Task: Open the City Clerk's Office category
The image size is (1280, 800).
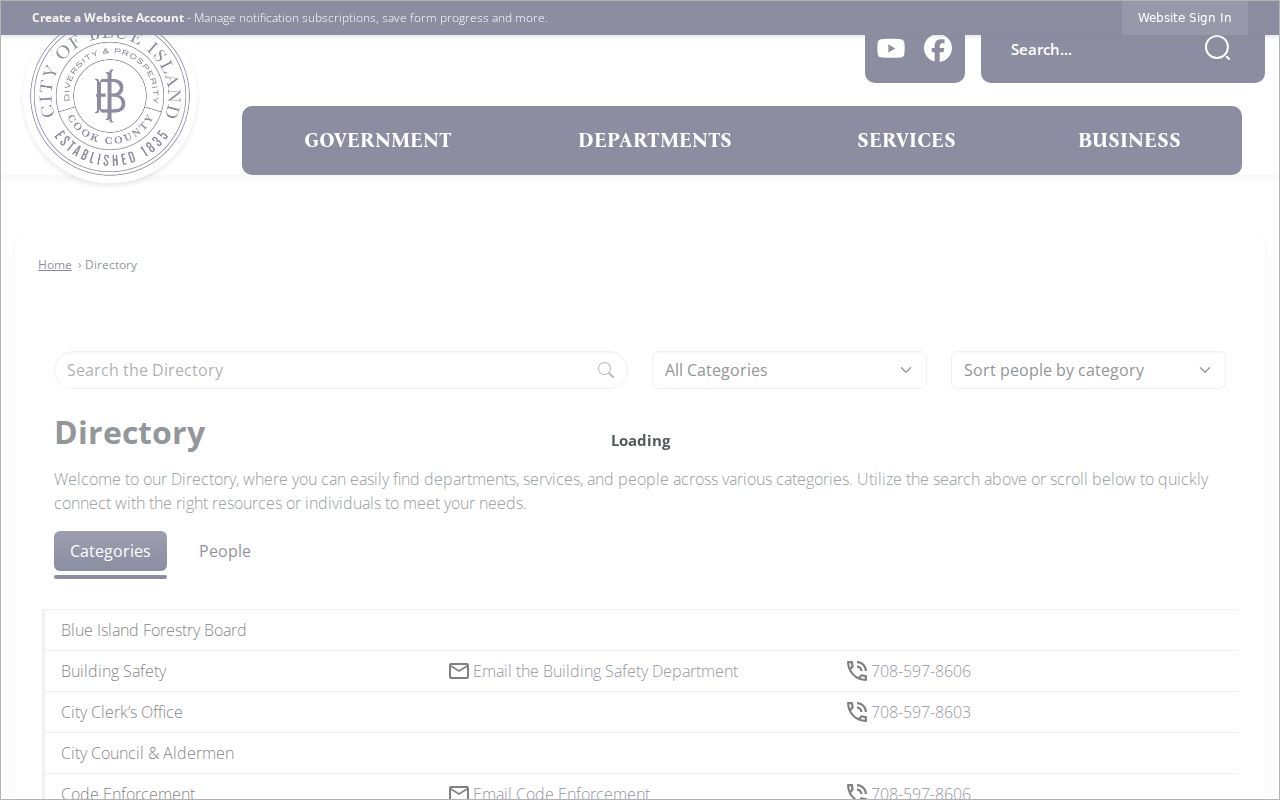Action: coord(122,712)
